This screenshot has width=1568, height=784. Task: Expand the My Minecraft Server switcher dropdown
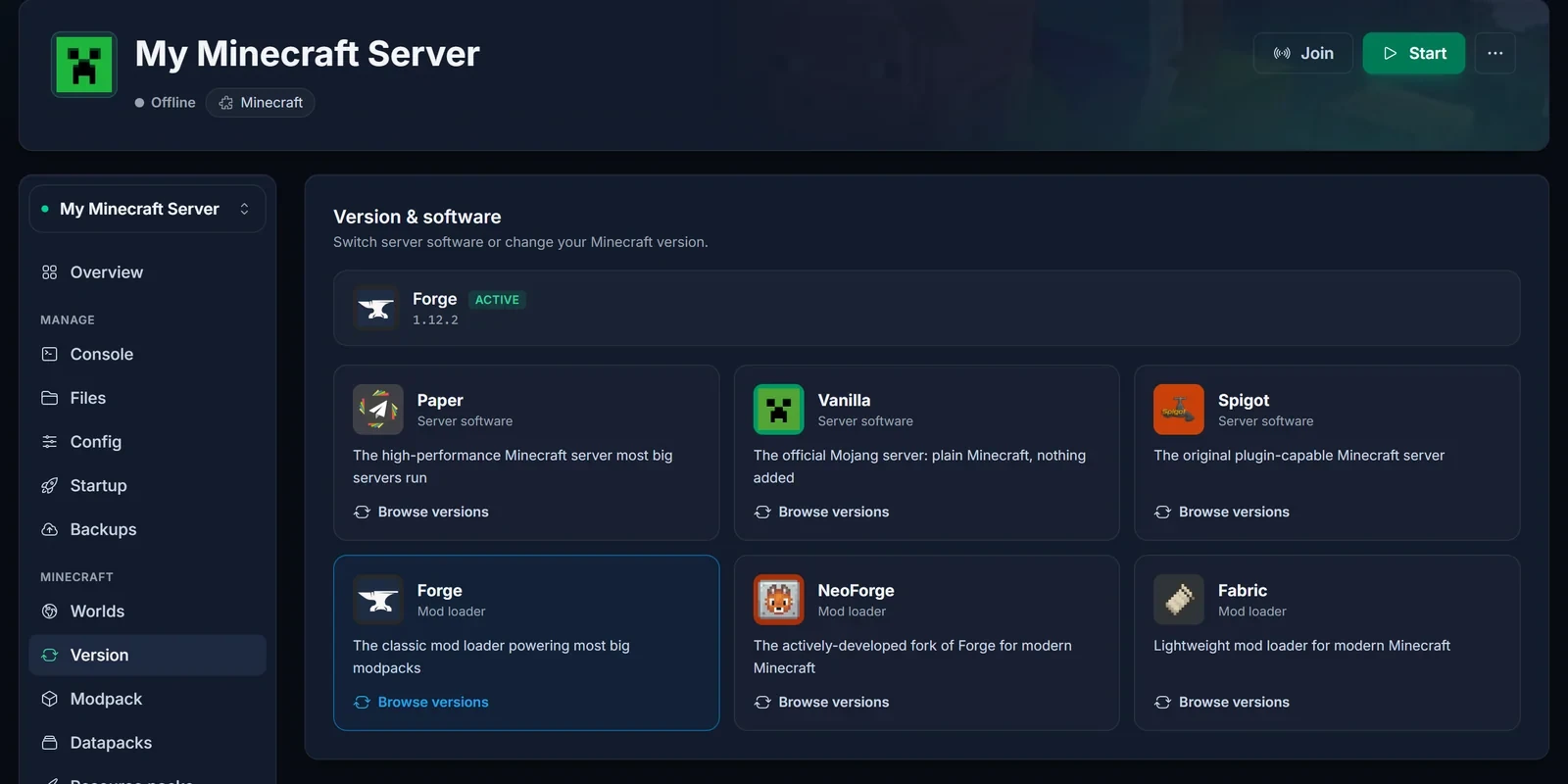pyautogui.click(x=148, y=209)
